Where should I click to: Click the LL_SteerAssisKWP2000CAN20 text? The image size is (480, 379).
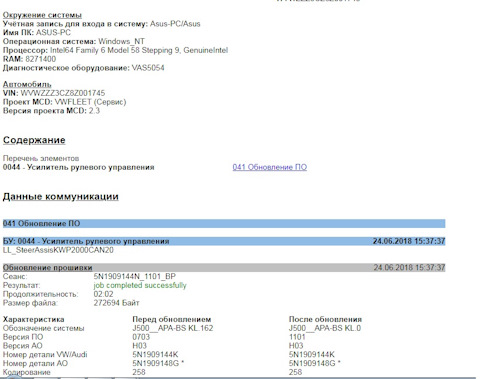tap(58, 250)
